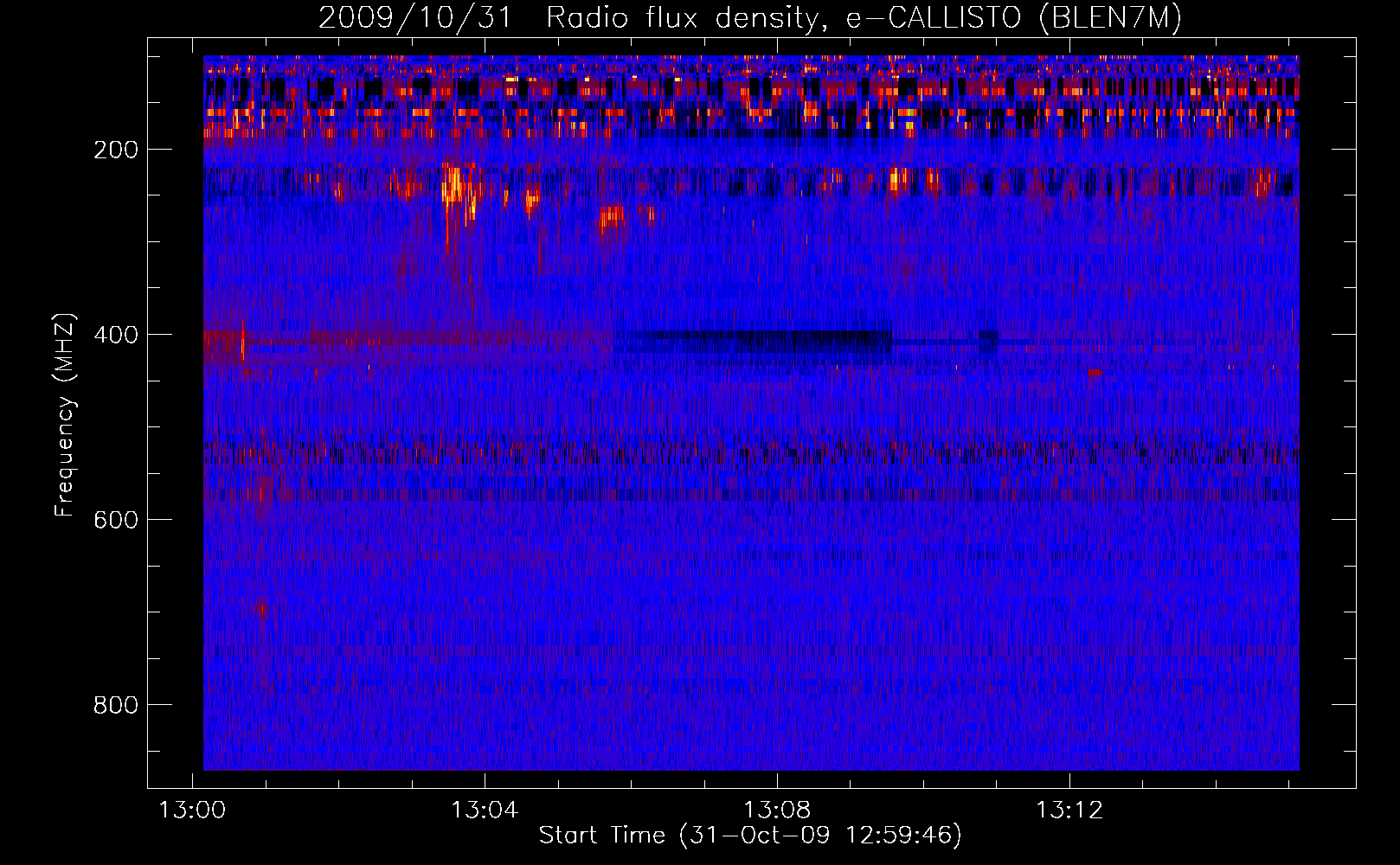
Task: Click the bright yellow burst near 13:03:30 around 220 MHz
Action: [x=454, y=186]
